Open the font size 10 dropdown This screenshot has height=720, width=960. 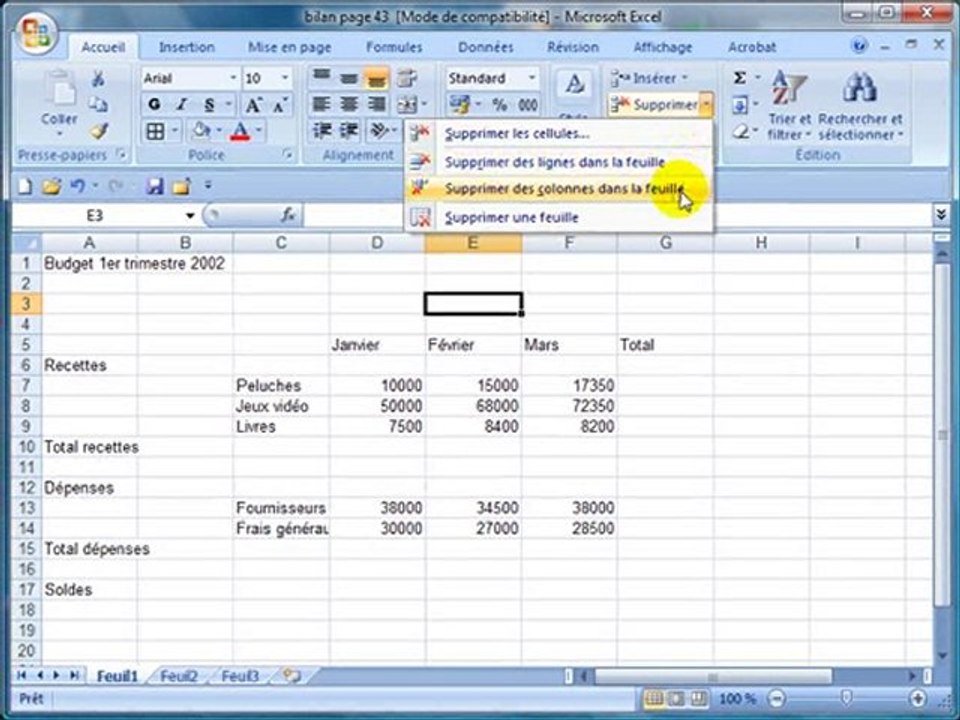(285, 78)
